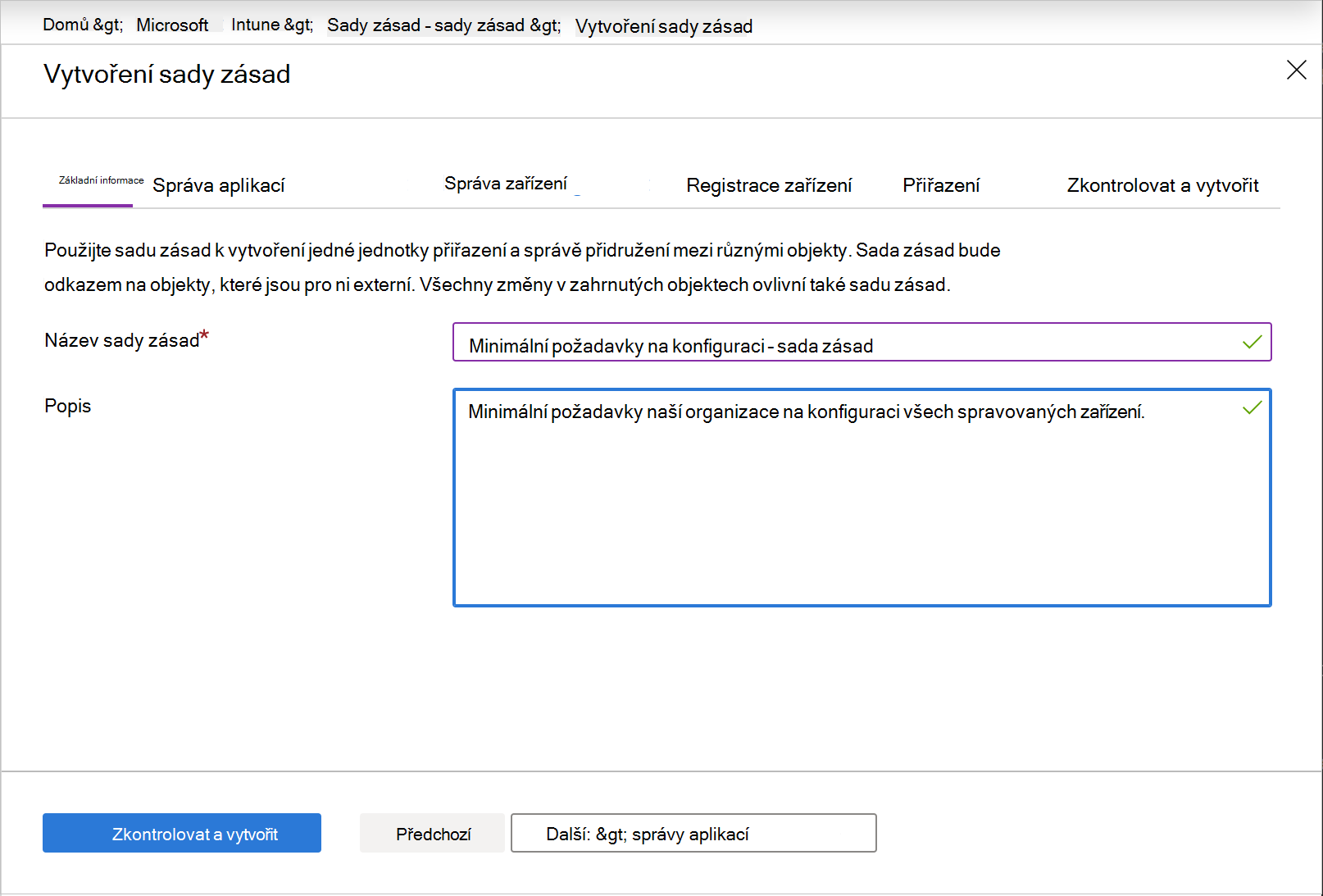Open the Přiřazení tab

coord(941,185)
